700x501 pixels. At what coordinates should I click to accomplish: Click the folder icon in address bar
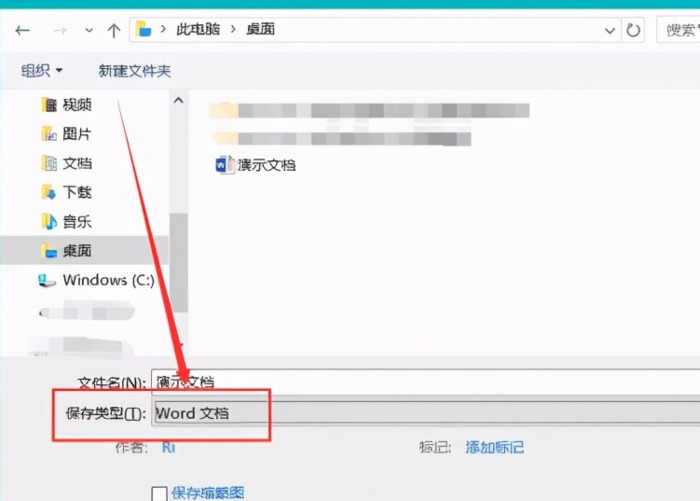[x=143, y=29]
